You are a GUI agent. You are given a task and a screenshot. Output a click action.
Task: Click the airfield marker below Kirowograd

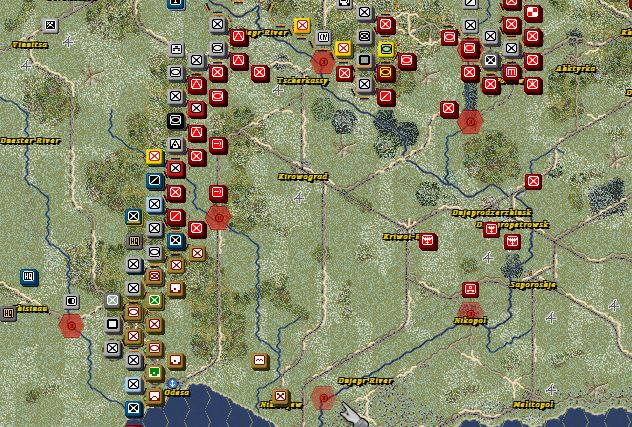click(x=299, y=198)
